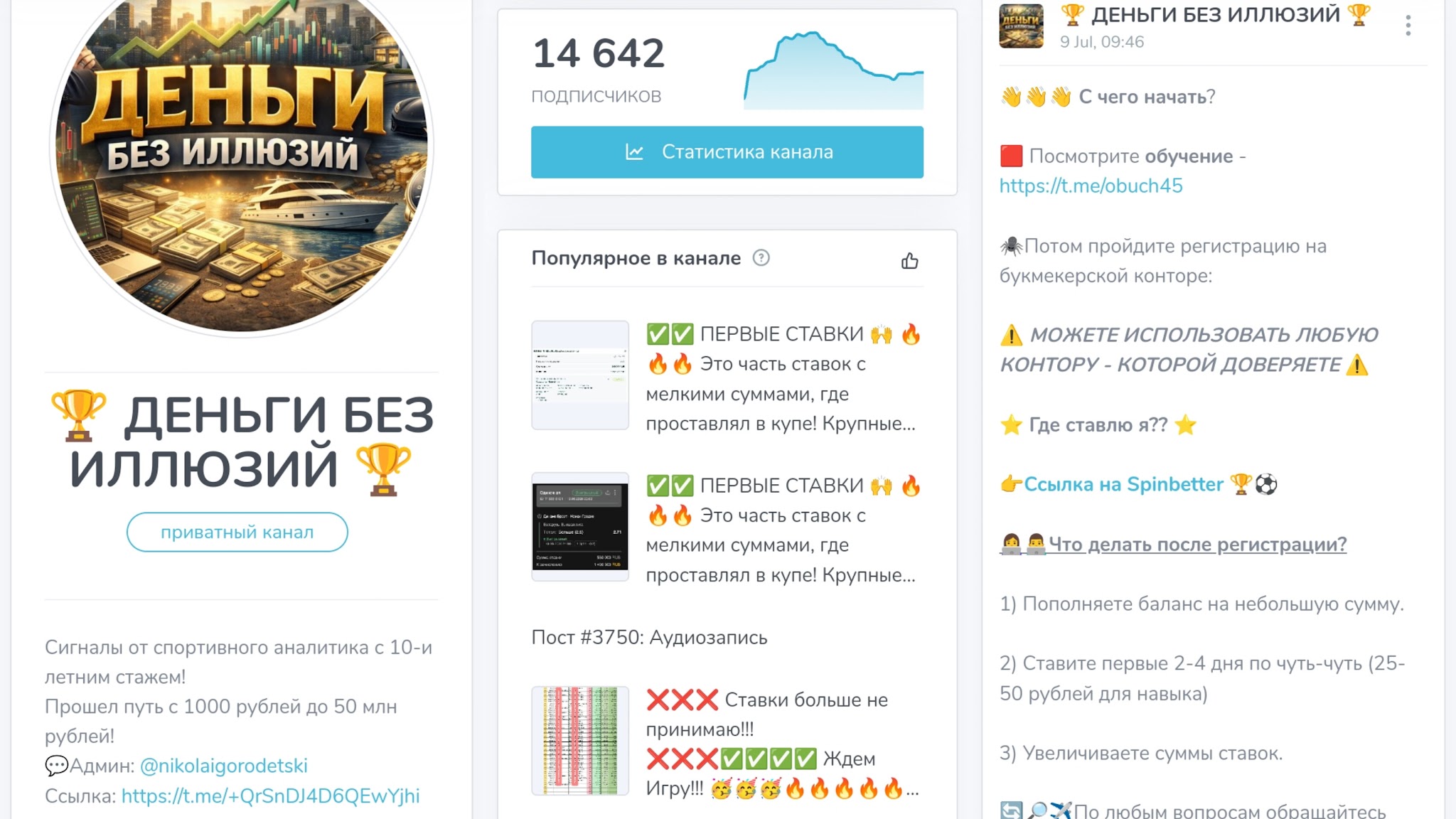Click the Популярное в канале heading
Screen dimensions: 1456x819
636,258
